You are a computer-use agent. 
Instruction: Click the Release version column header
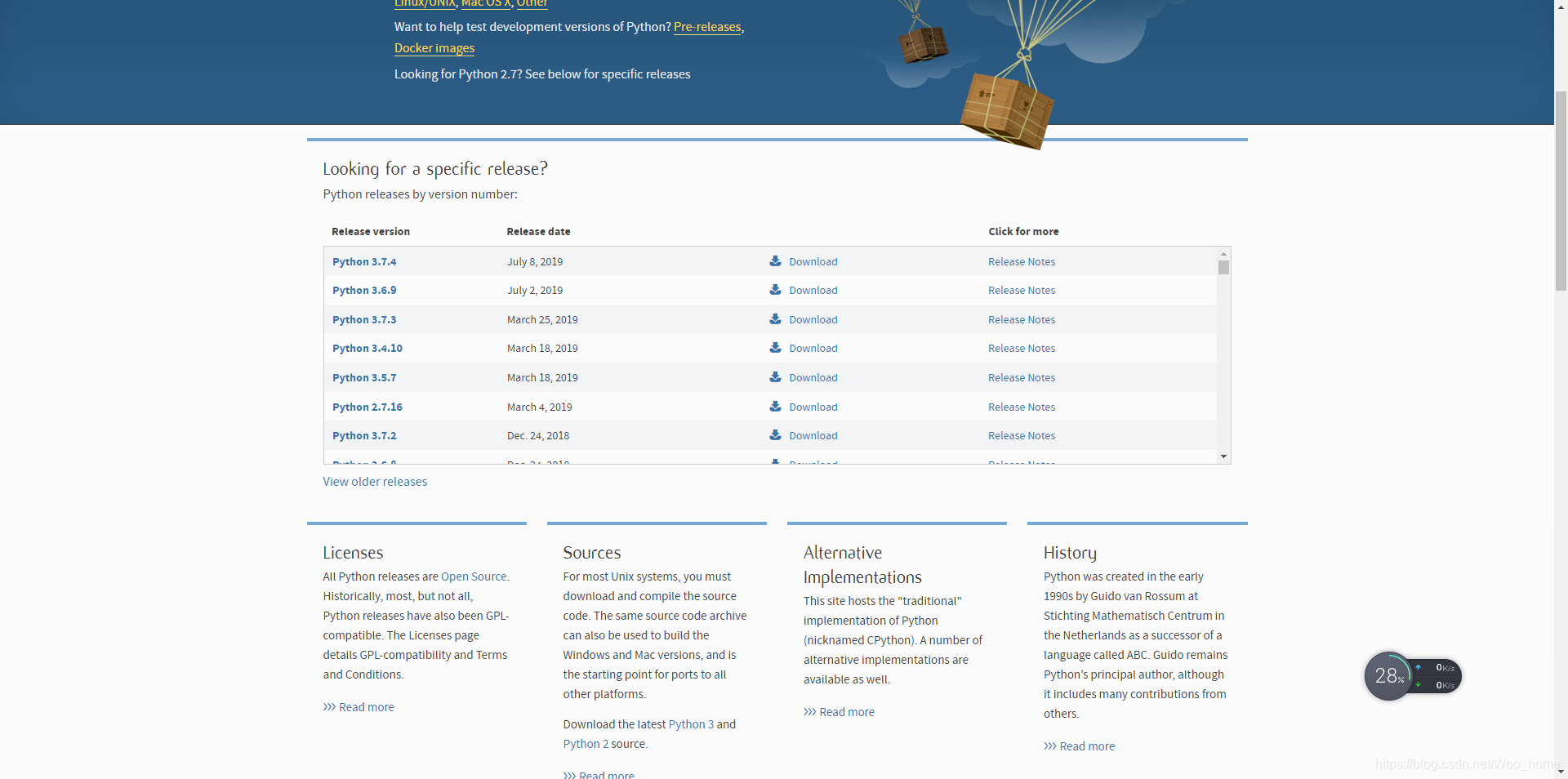371,232
